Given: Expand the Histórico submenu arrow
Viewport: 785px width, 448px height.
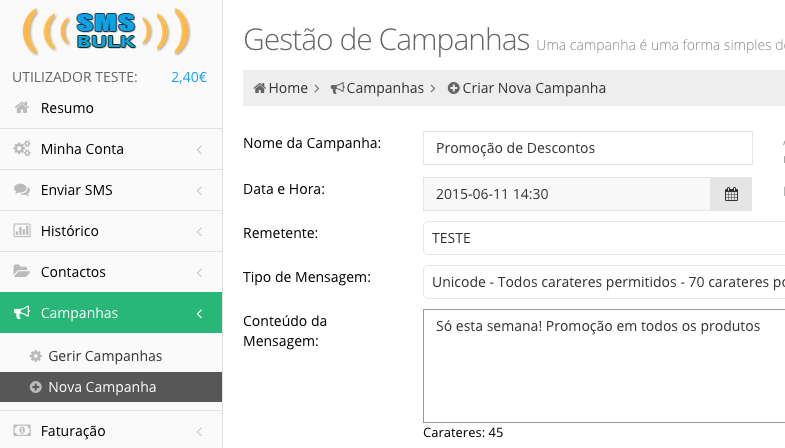Looking at the screenshot, I should pyautogui.click(x=199, y=231).
